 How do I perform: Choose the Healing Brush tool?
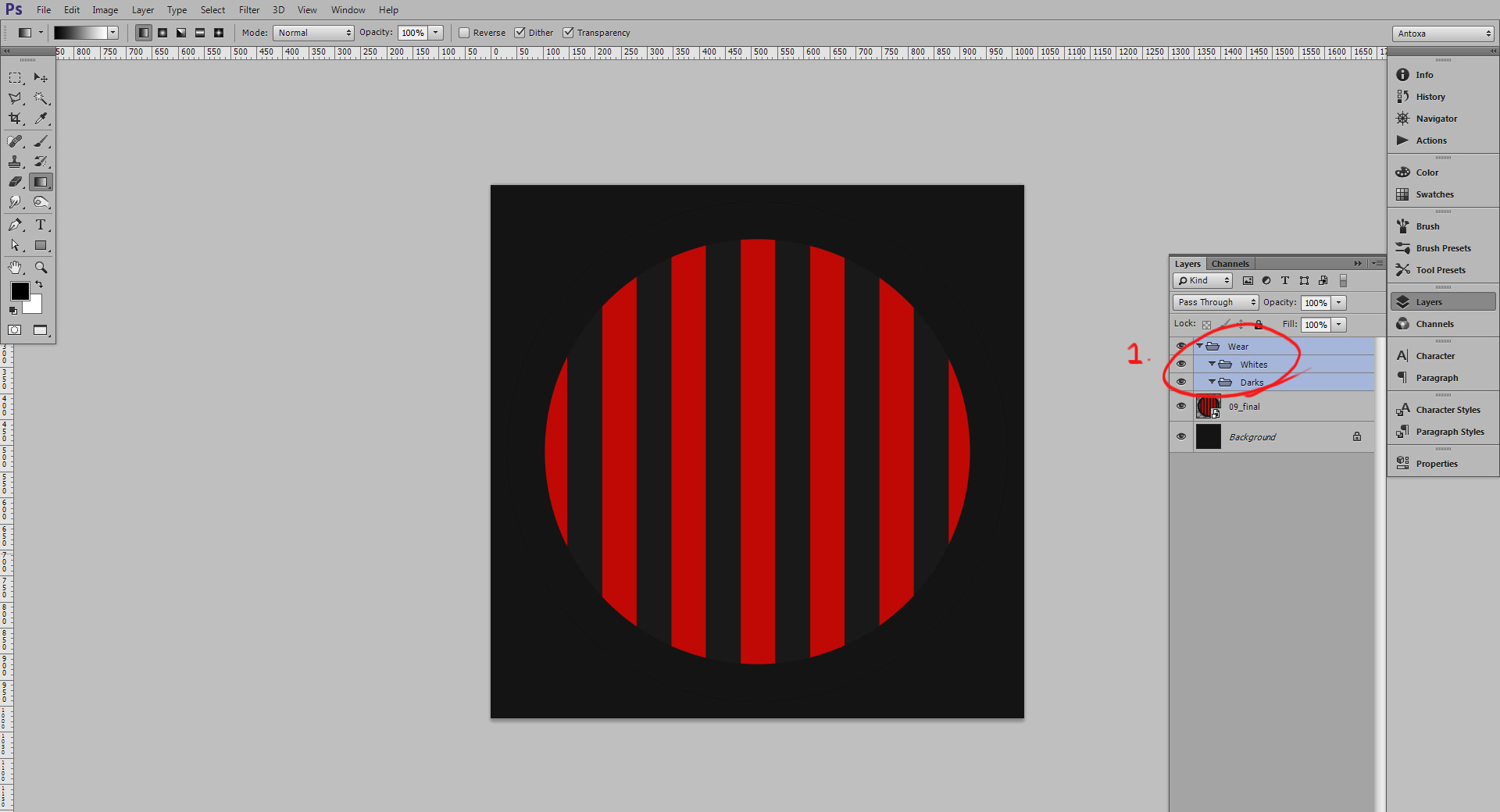click(x=16, y=141)
